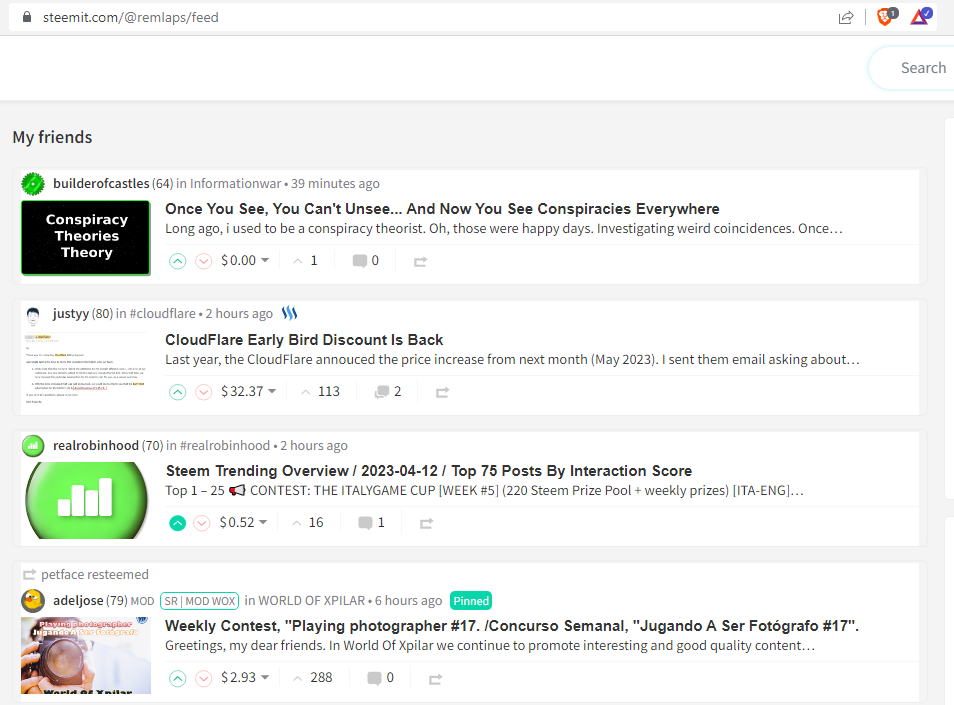Open the Conspiracy Theories Theory thumbnail
954x705 pixels.
pyautogui.click(x=86, y=238)
